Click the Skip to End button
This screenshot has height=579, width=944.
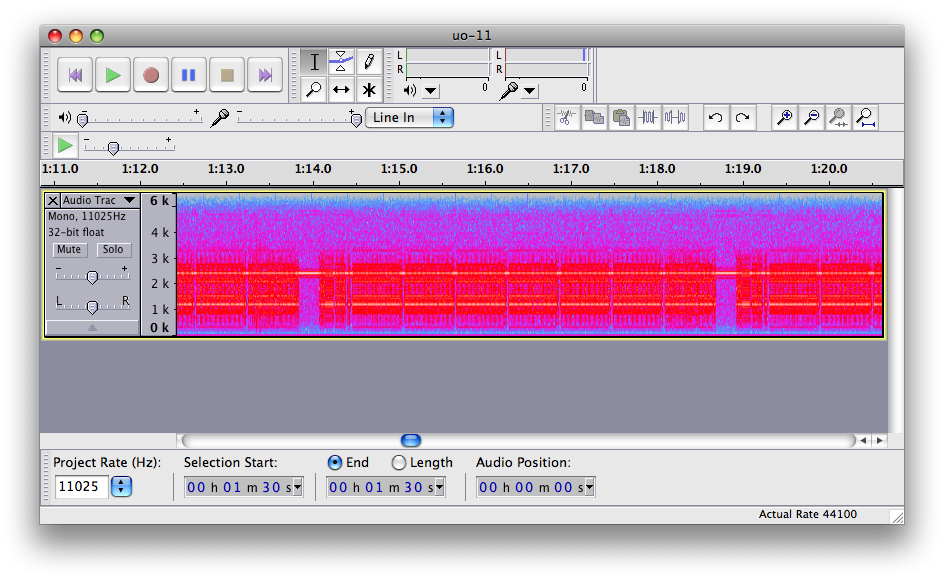click(265, 75)
